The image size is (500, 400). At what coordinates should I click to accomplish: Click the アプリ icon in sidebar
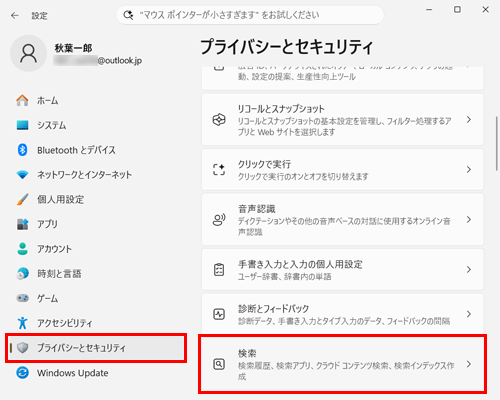pyautogui.click(x=22, y=224)
